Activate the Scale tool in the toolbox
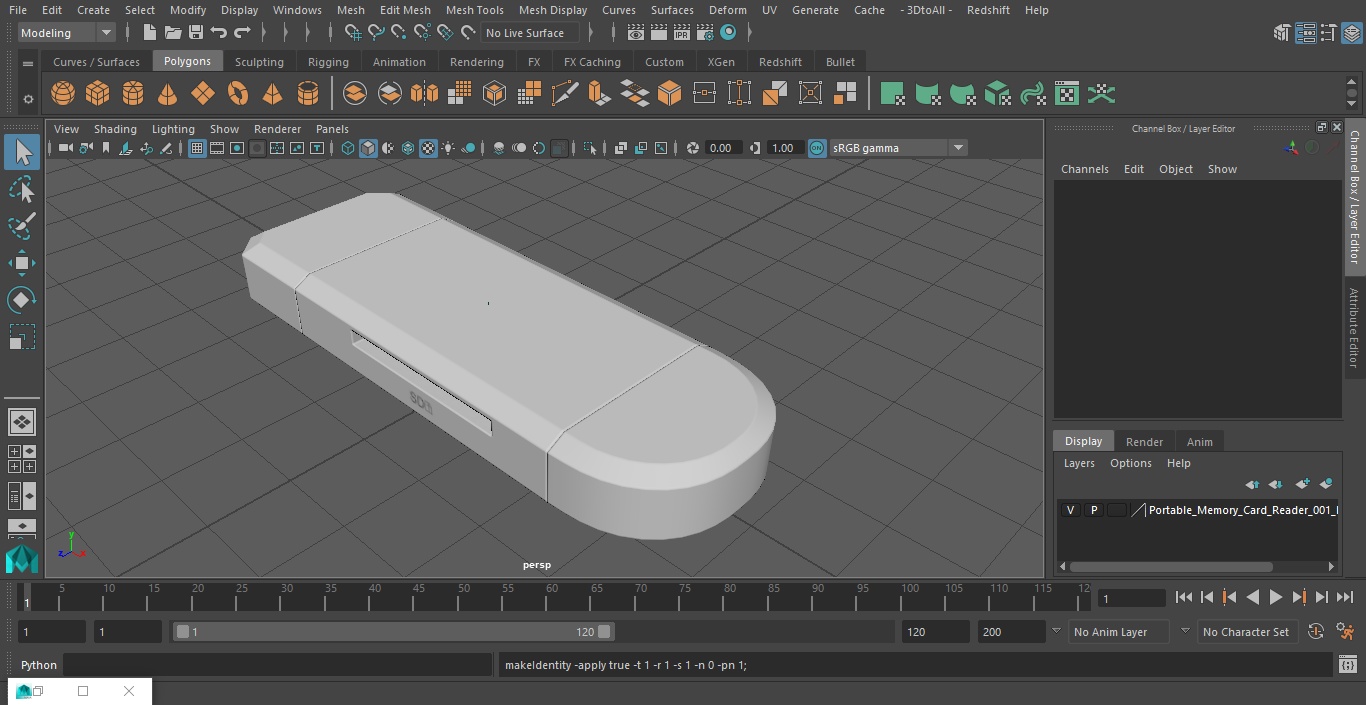Image resolution: width=1366 pixels, height=705 pixels. (x=22, y=337)
